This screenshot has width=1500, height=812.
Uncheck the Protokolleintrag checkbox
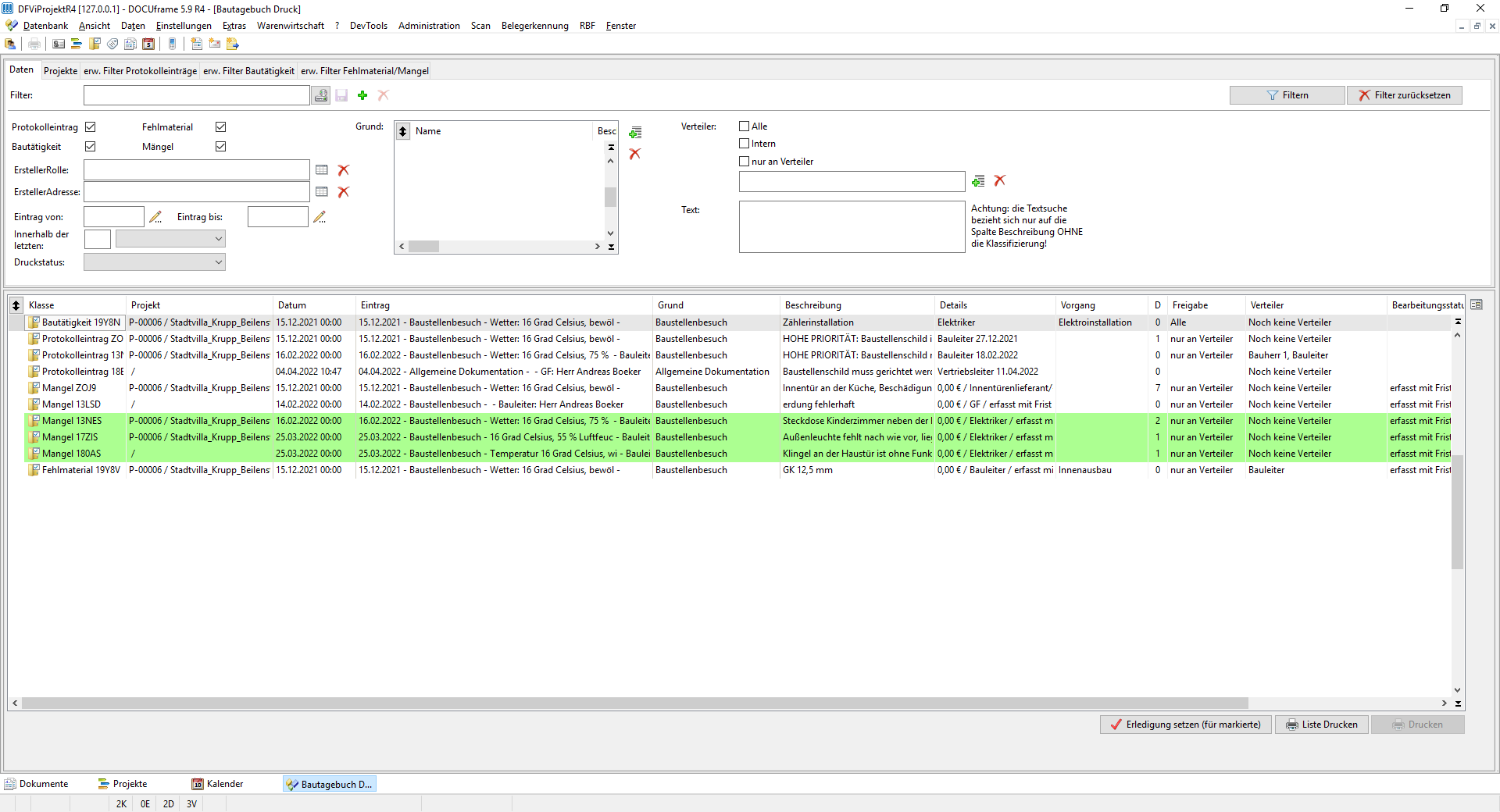(x=90, y=126)
